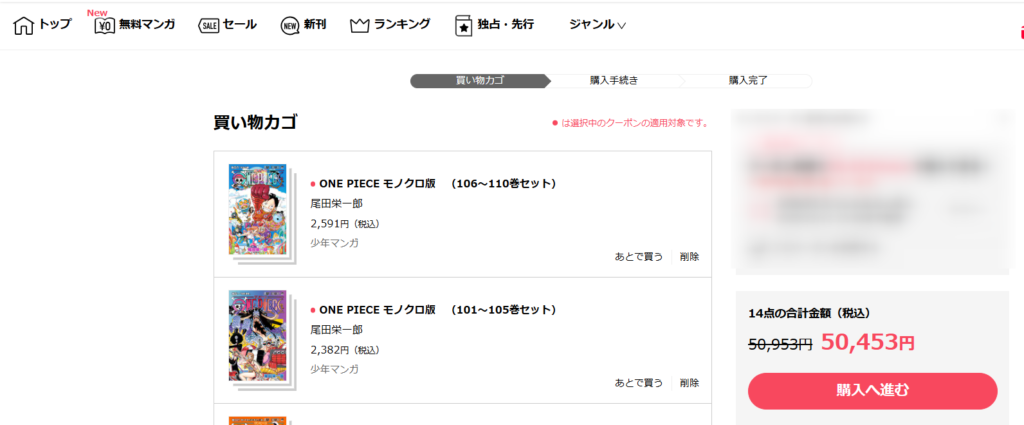Click 削除 to remove the 106〜110巻 set

pos(689,257)
